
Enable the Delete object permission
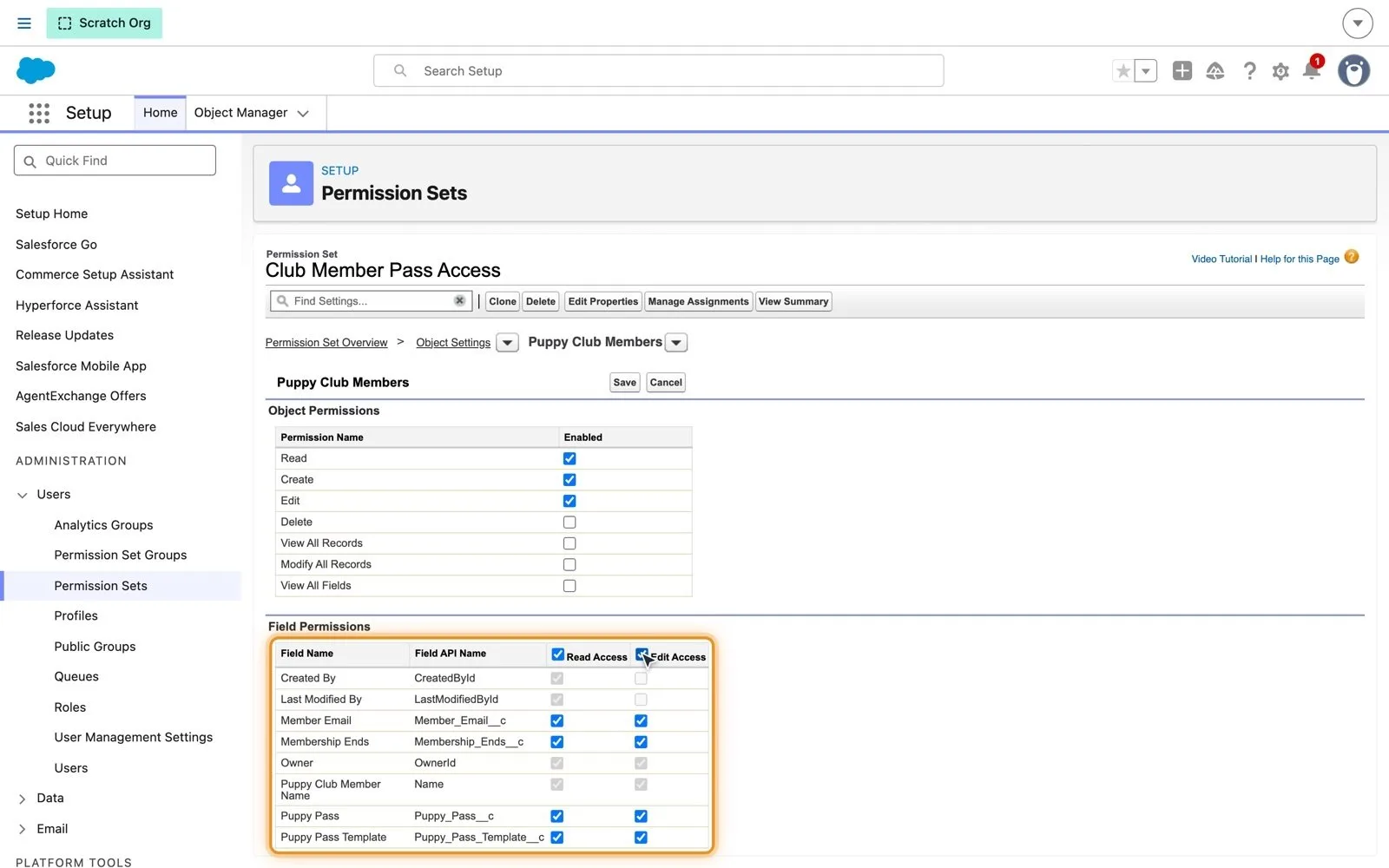569,523
